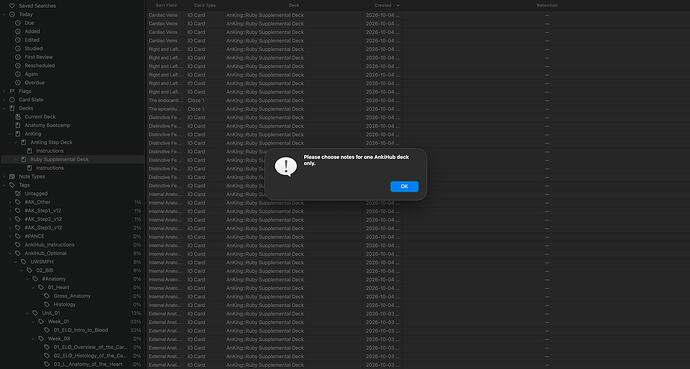Click the clock icon beside Today
This screenshot has height=369, width=690.
tap(12, 15)
